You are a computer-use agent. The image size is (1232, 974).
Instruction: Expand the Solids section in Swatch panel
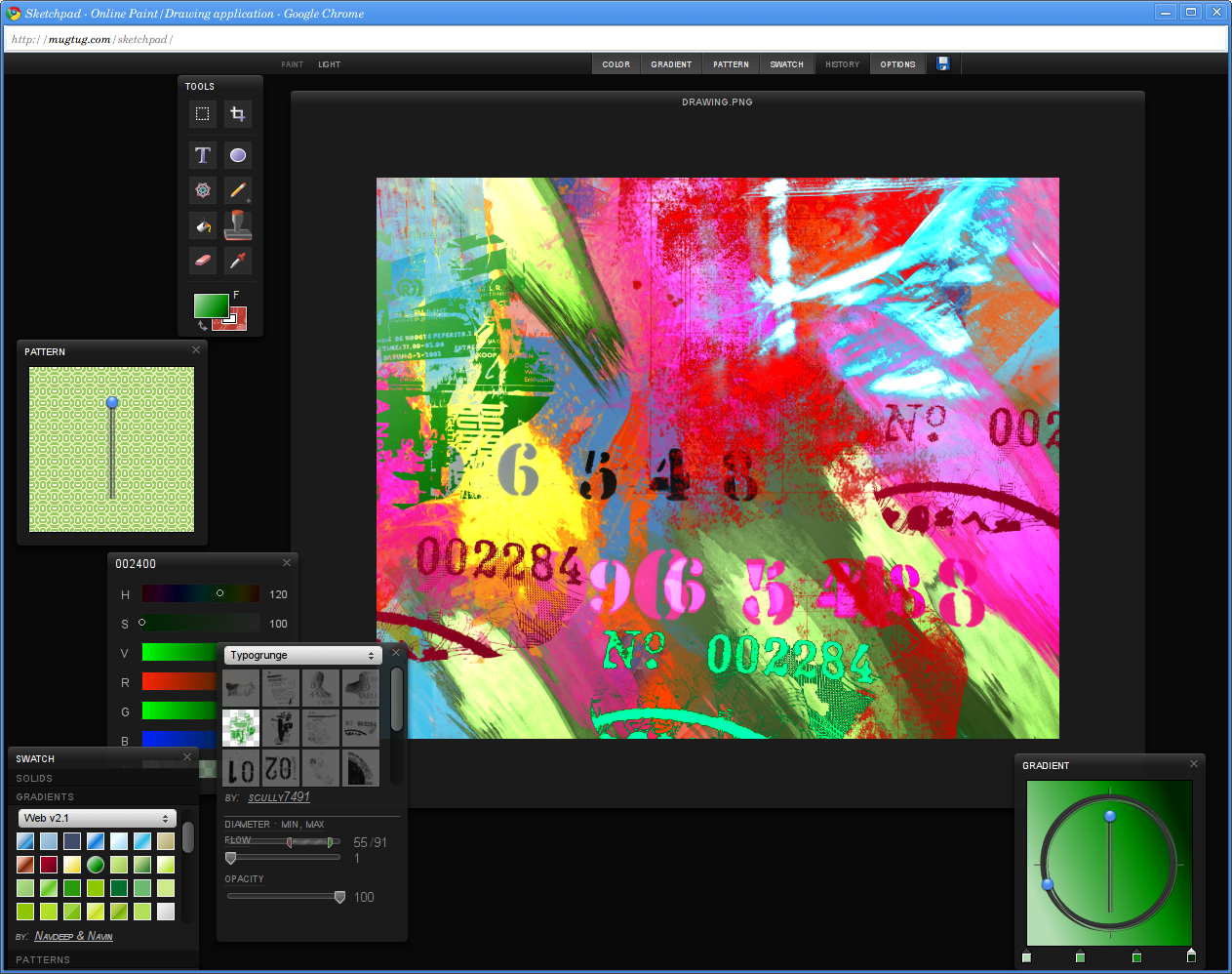[x=34, y=778]
